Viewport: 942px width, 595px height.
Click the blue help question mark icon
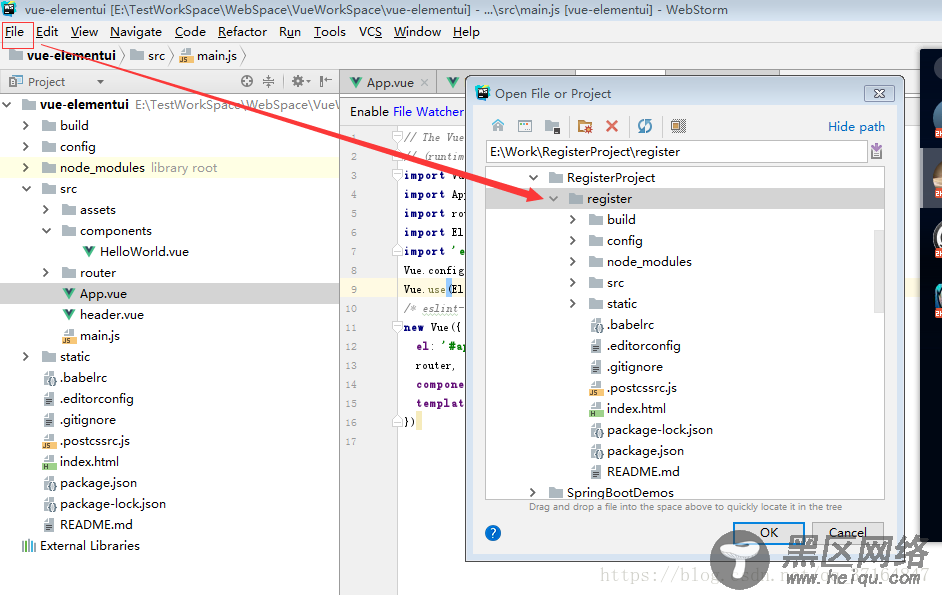tap(493, 532)
